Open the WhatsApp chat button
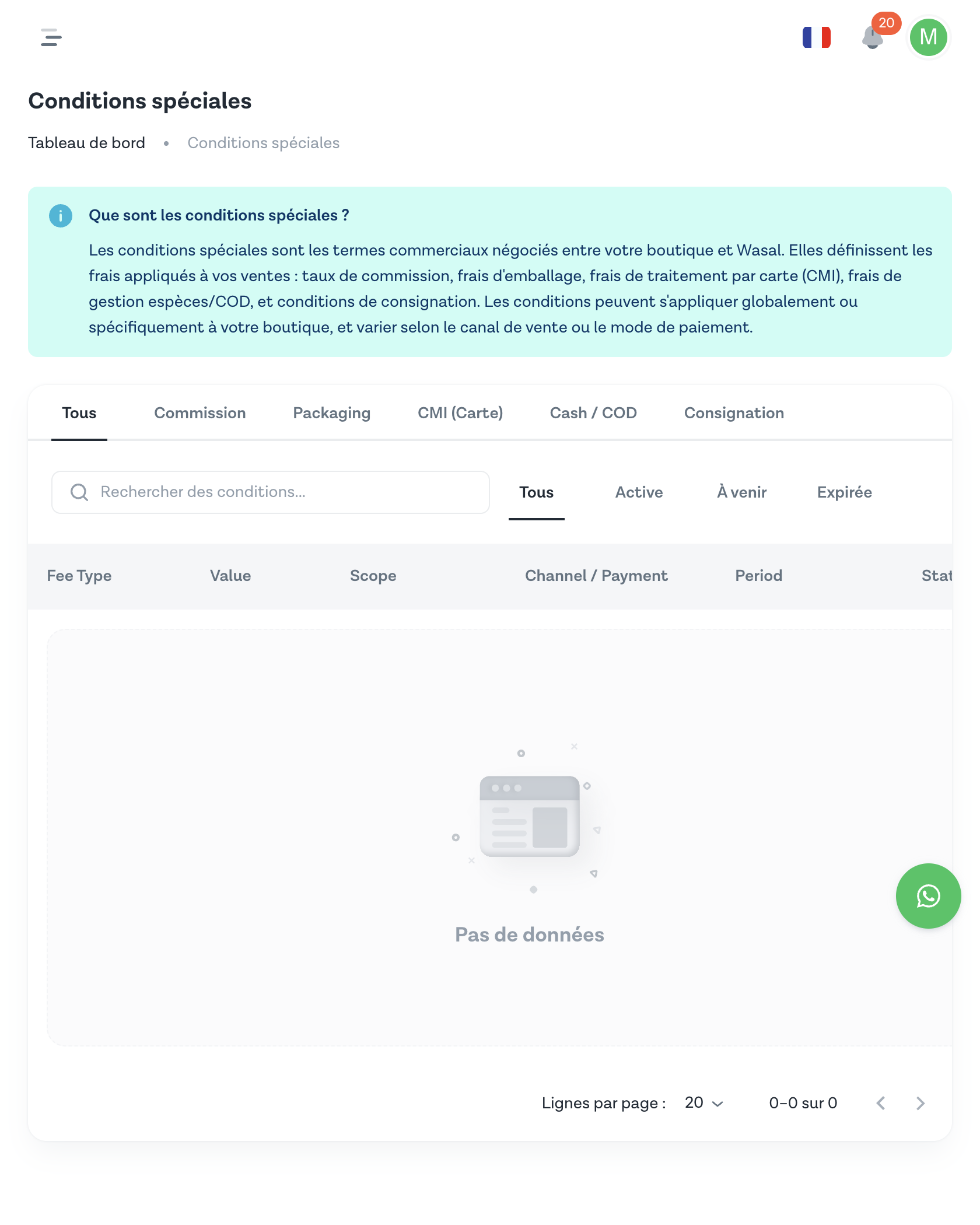The width and height of the screenshot is (980, 1225). [x=928, y=895]
